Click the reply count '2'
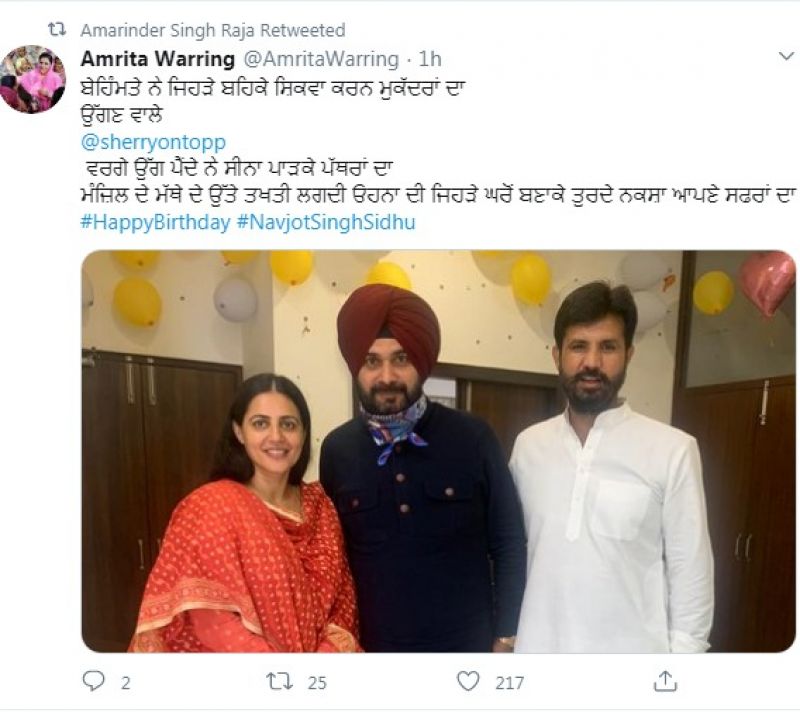This screenshot has width=800, height=723. [125, 682]
